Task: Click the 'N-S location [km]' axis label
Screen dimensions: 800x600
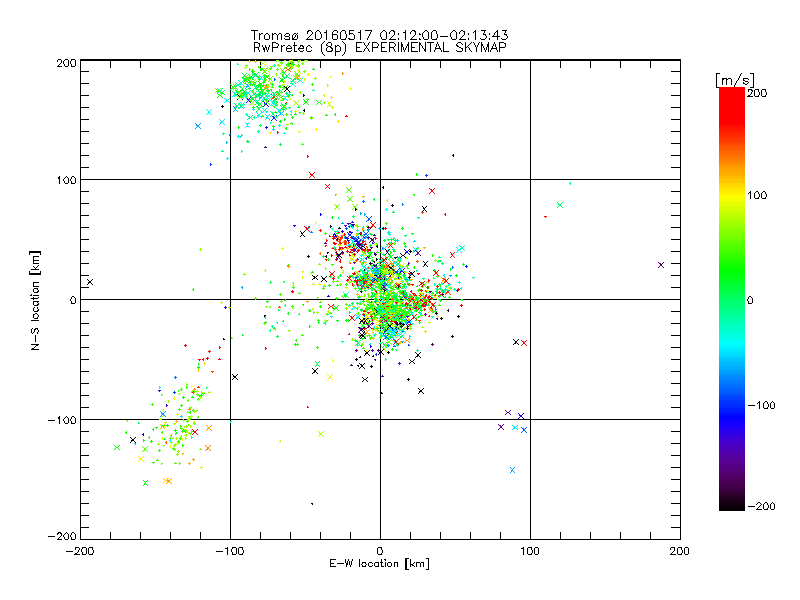Action: click(x=35, y=300)
